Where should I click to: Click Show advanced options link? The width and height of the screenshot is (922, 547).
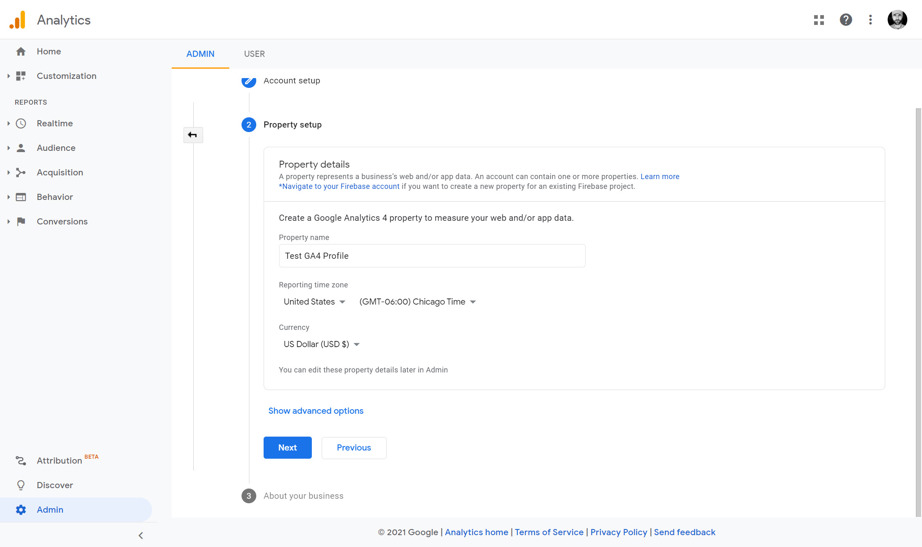(315, 411)
